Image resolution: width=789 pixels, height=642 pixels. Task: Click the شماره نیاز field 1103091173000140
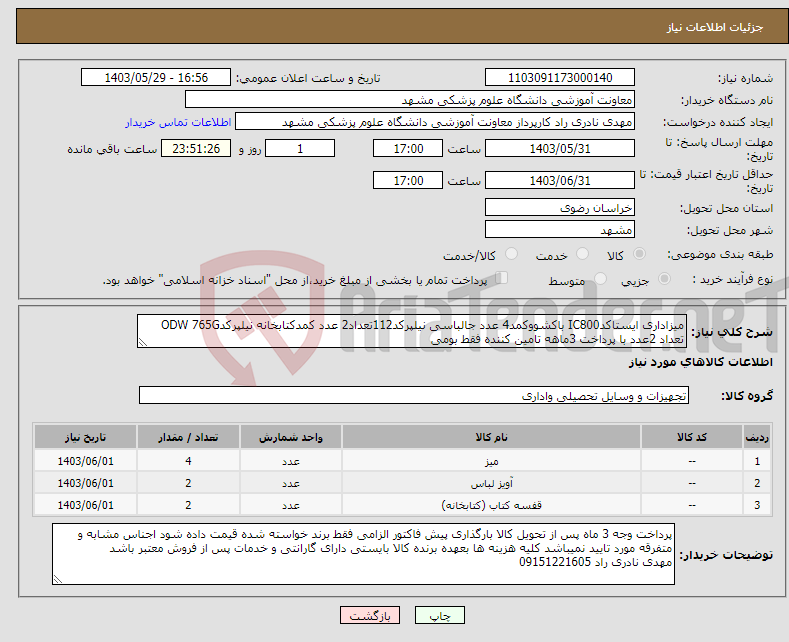coord(560,77)
